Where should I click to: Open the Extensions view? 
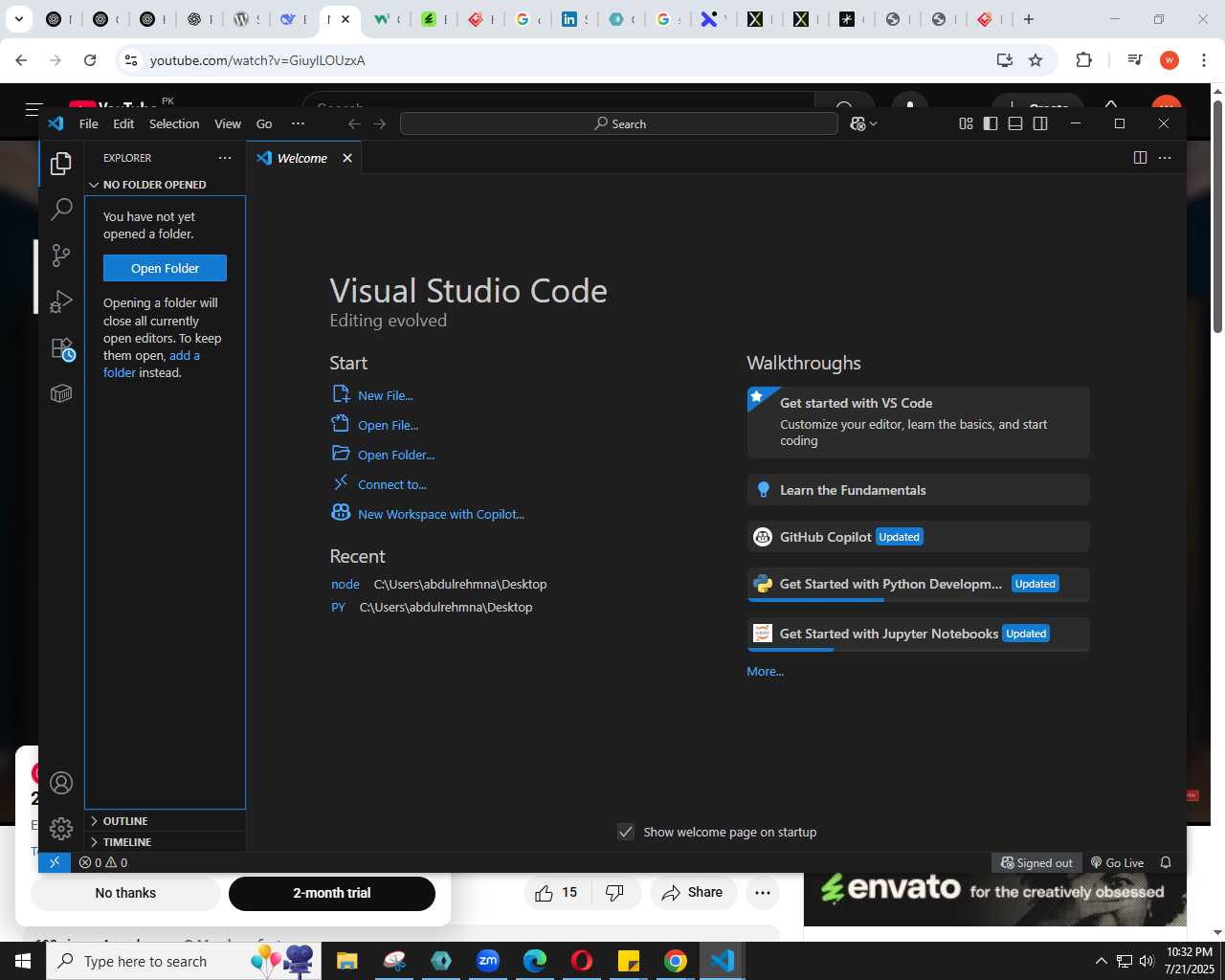point(61,348)
